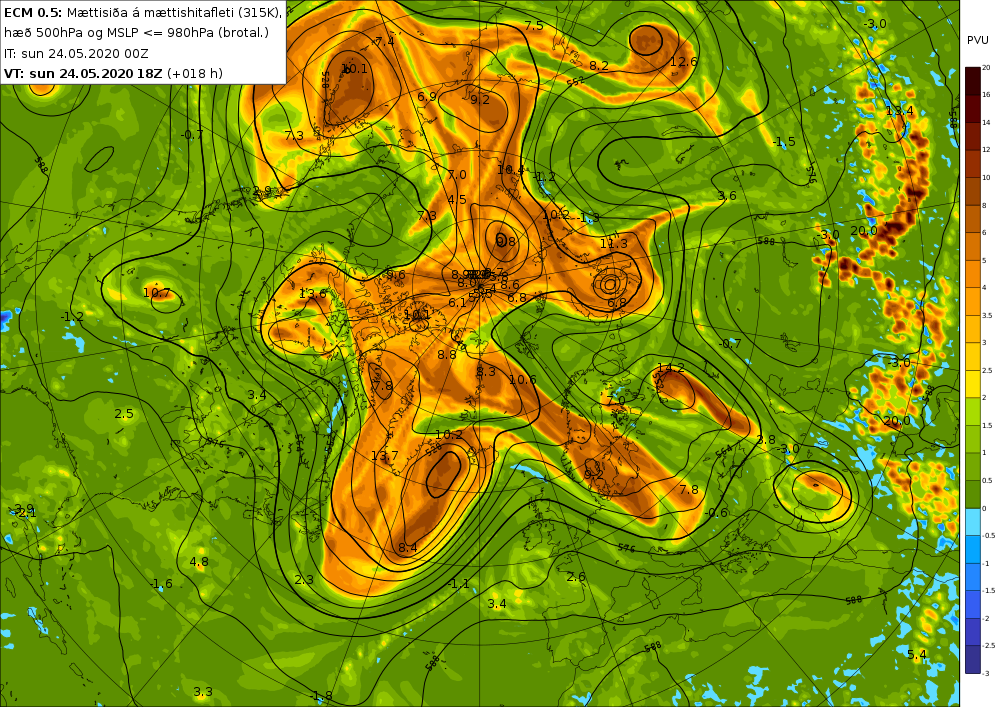Click the PV value 3.3 near the bottom
Screen dimensions: 1000x707
[203, 692]
